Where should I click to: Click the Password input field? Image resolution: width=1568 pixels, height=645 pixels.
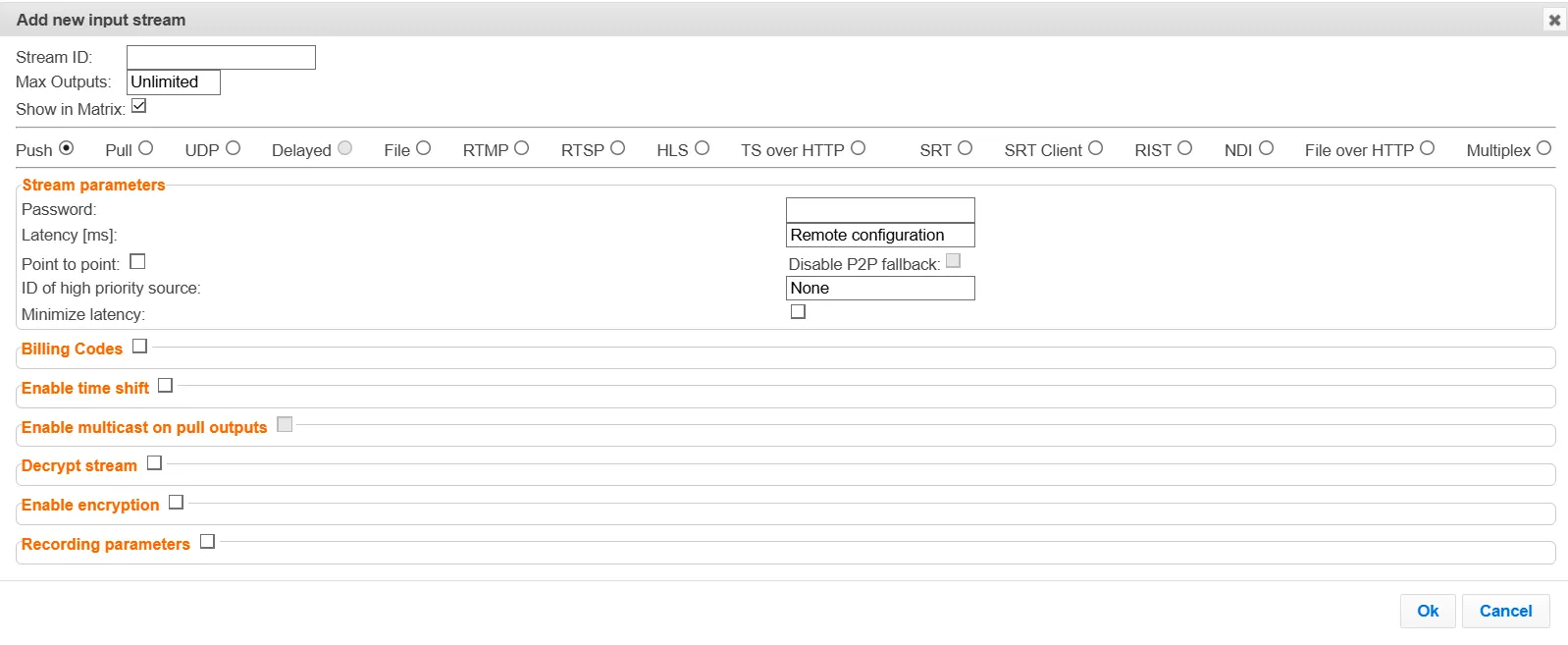click(880, 210)
